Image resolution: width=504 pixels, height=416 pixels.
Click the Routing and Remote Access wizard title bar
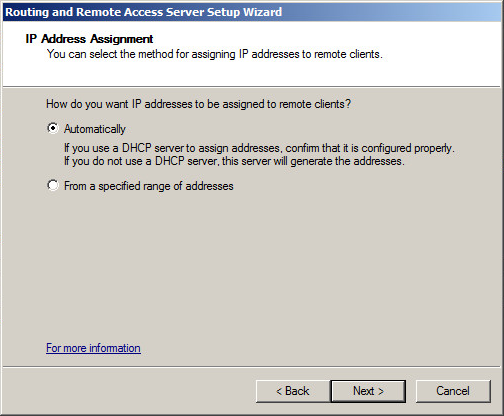252,12
